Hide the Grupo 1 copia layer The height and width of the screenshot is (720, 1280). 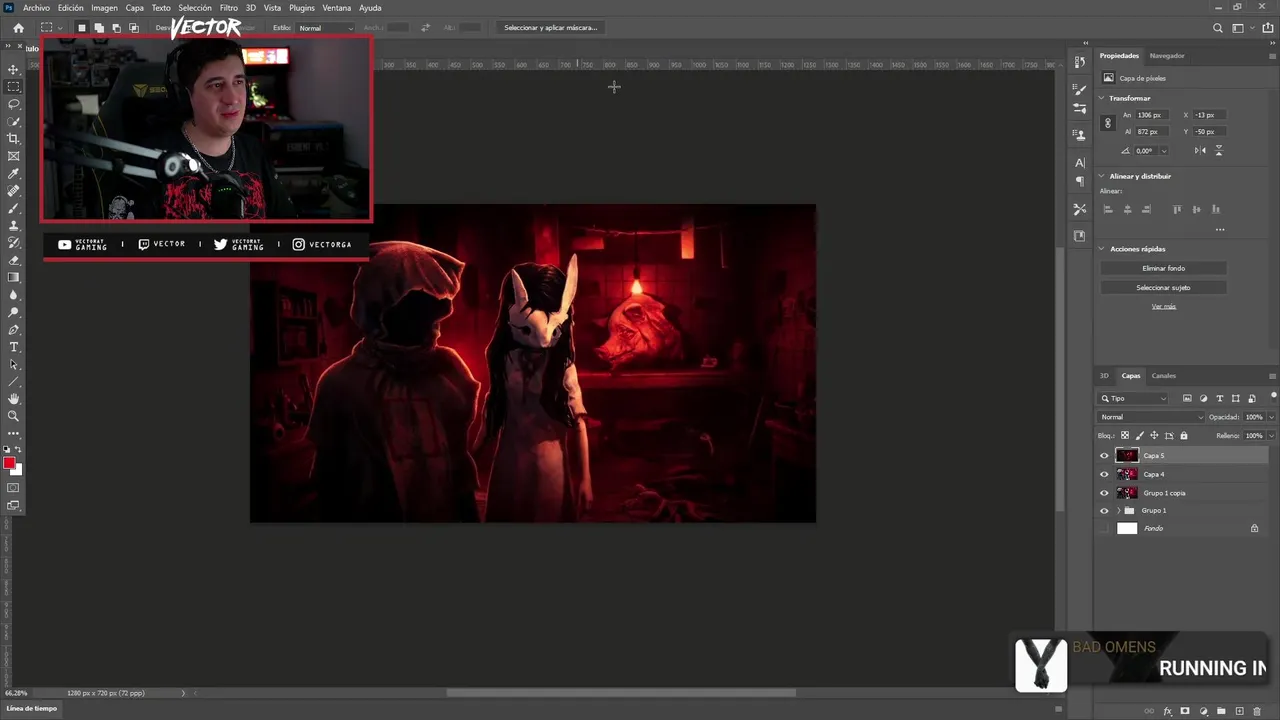pyautogui.click(x=1105, y=493)
